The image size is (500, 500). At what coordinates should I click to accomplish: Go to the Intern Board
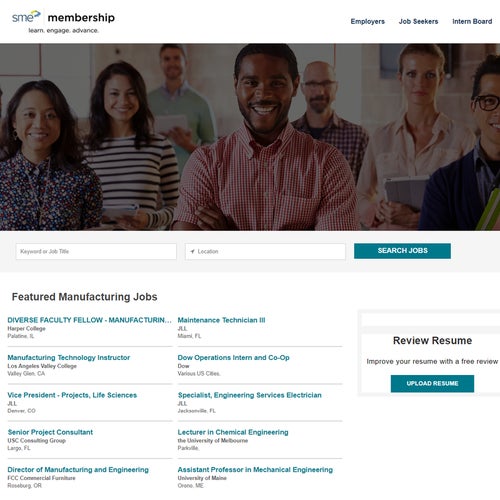click(x=472, y=21)
